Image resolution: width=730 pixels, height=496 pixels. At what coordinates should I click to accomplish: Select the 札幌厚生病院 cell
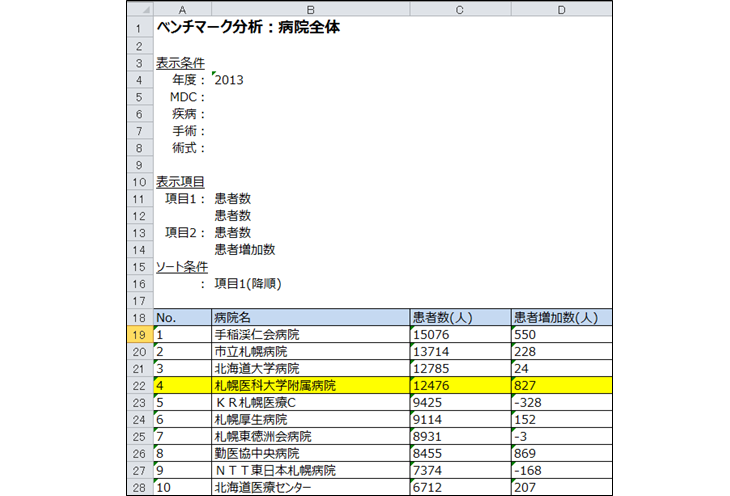pyautogui.click(x=311, y=420)
